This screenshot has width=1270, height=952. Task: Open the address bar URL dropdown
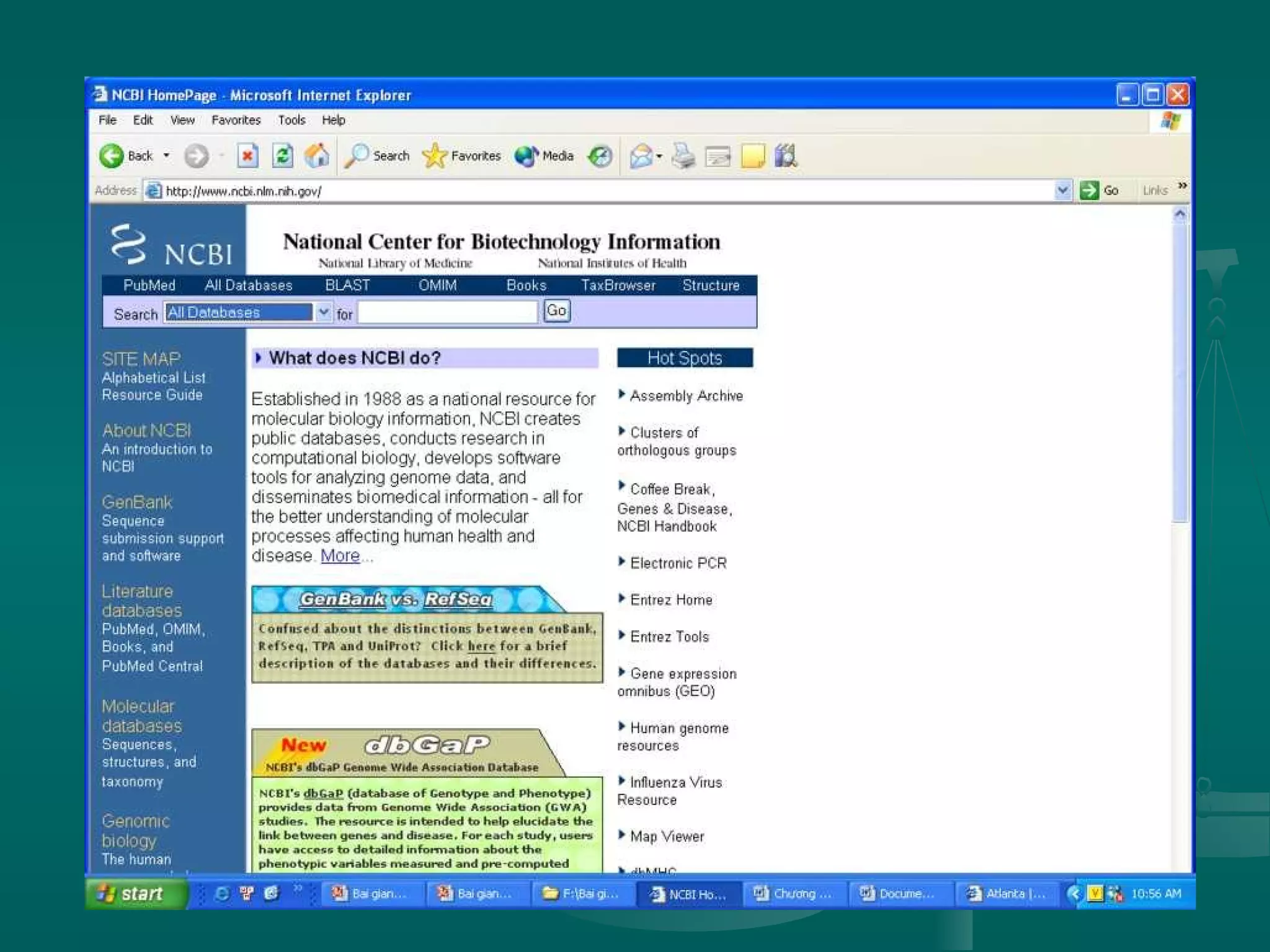[1062, 190]
